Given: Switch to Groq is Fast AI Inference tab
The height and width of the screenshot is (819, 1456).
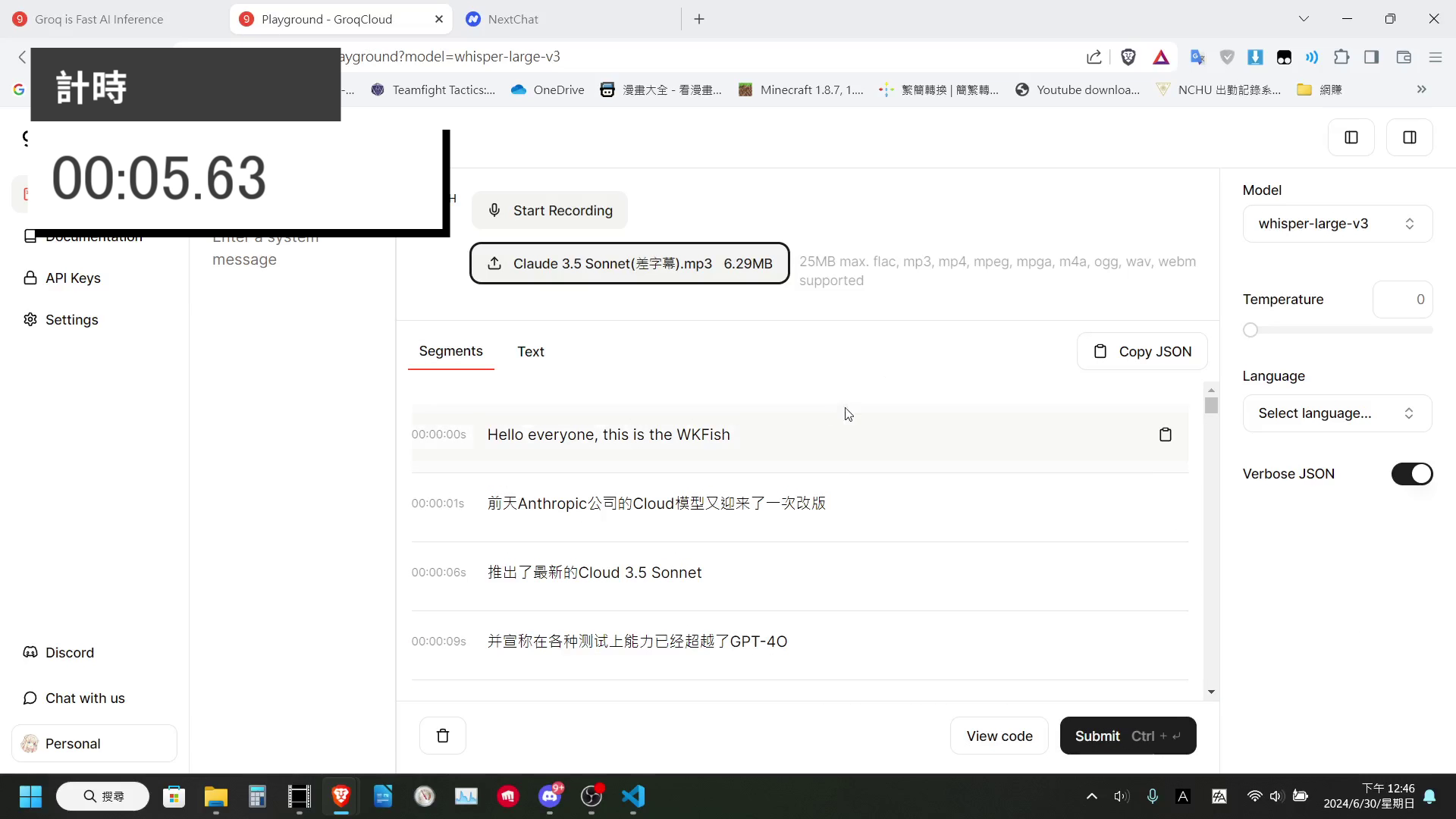Looking at the screenshot, I should click(x=99, y=19).
